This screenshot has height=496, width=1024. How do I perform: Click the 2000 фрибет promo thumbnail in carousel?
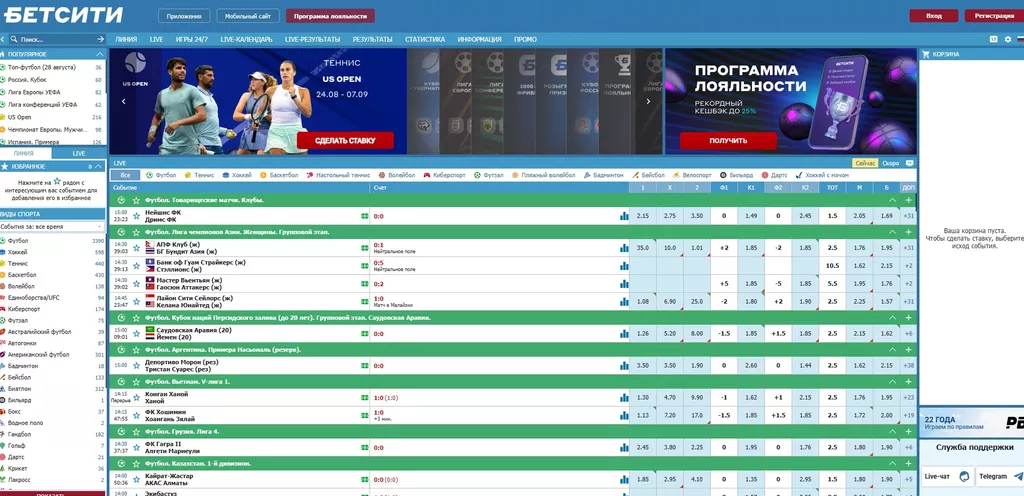[519, 101]
